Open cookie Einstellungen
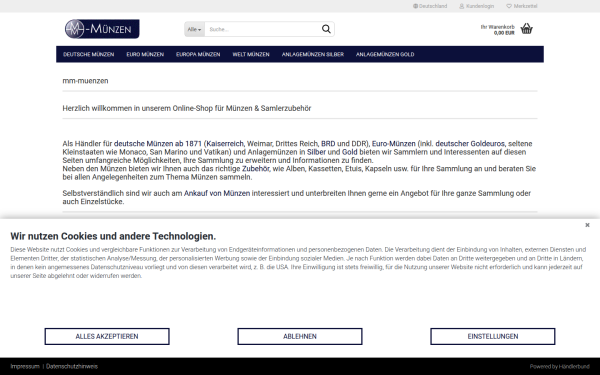 pyautogui.click(x=492, y=336)
